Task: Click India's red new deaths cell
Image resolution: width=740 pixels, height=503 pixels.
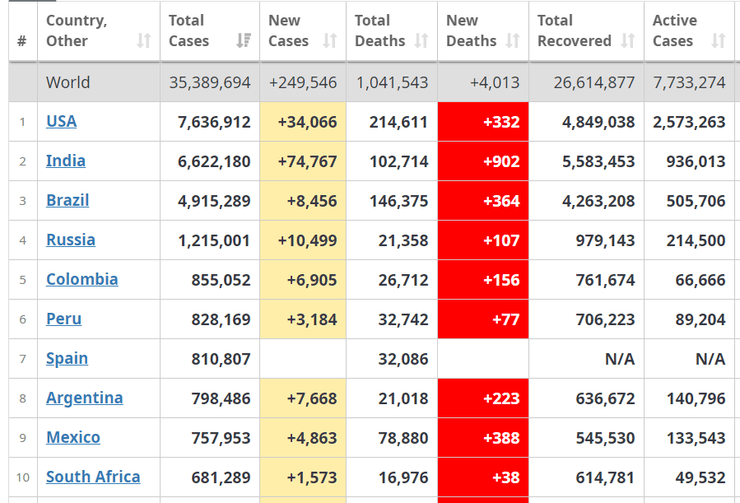Action: 483,161
